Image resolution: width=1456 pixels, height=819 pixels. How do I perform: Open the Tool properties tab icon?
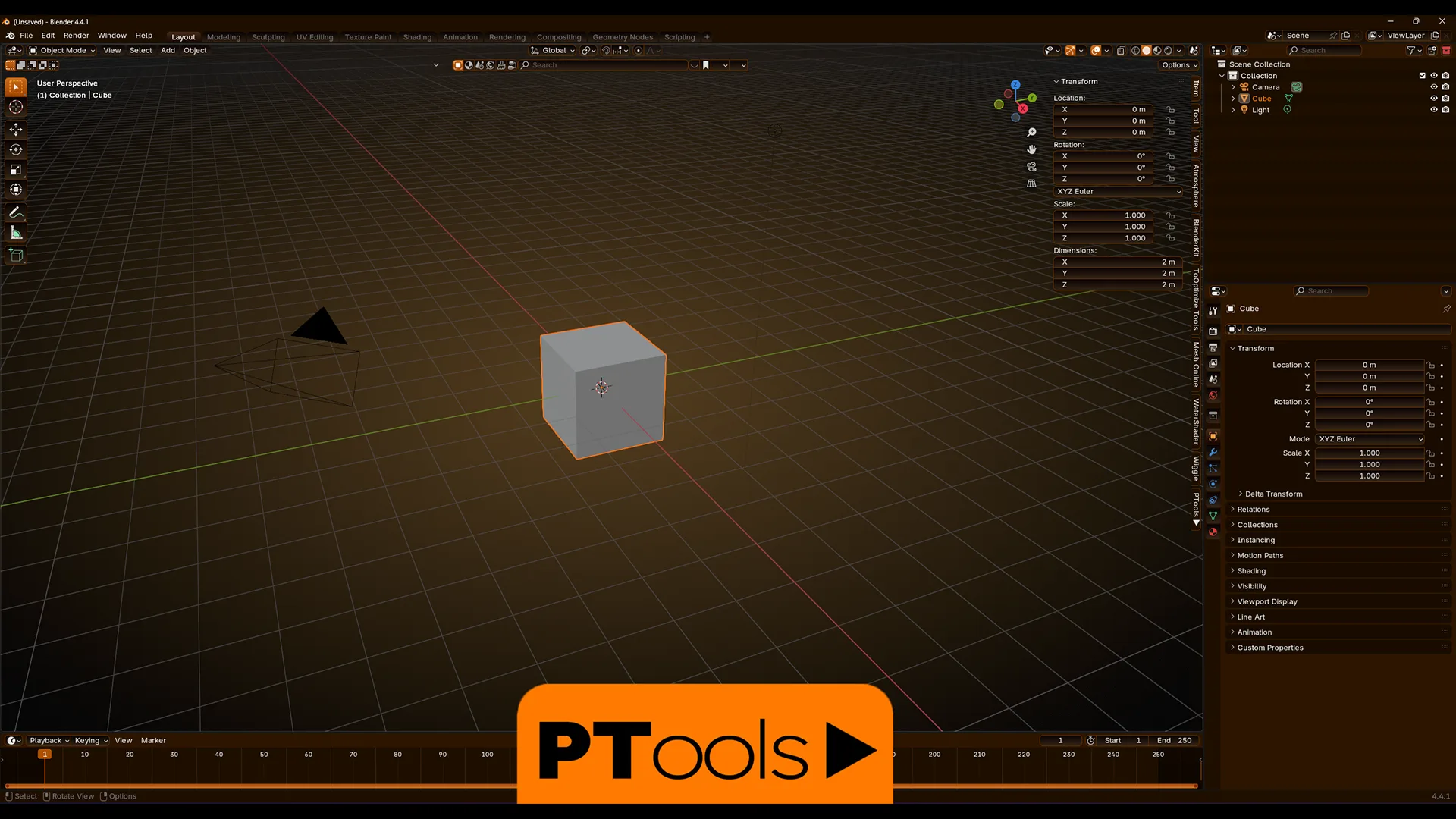(1213, 311)
